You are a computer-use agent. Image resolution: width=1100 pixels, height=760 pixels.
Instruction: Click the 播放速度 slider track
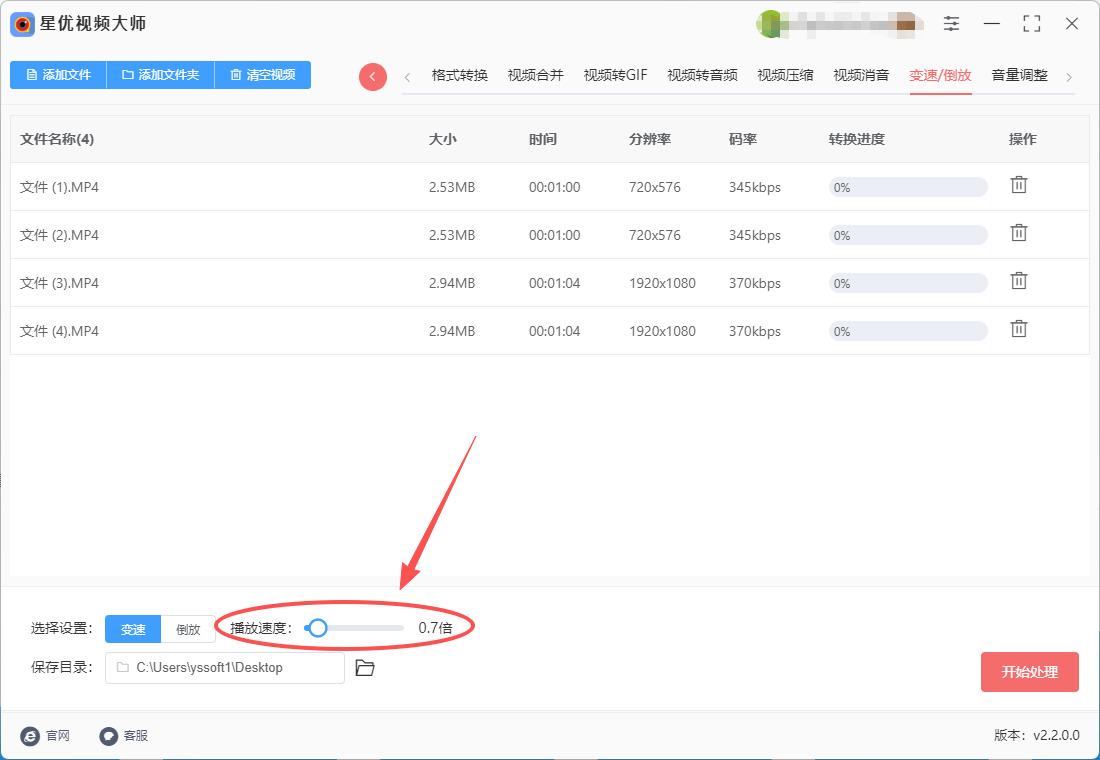coord(354,628)
